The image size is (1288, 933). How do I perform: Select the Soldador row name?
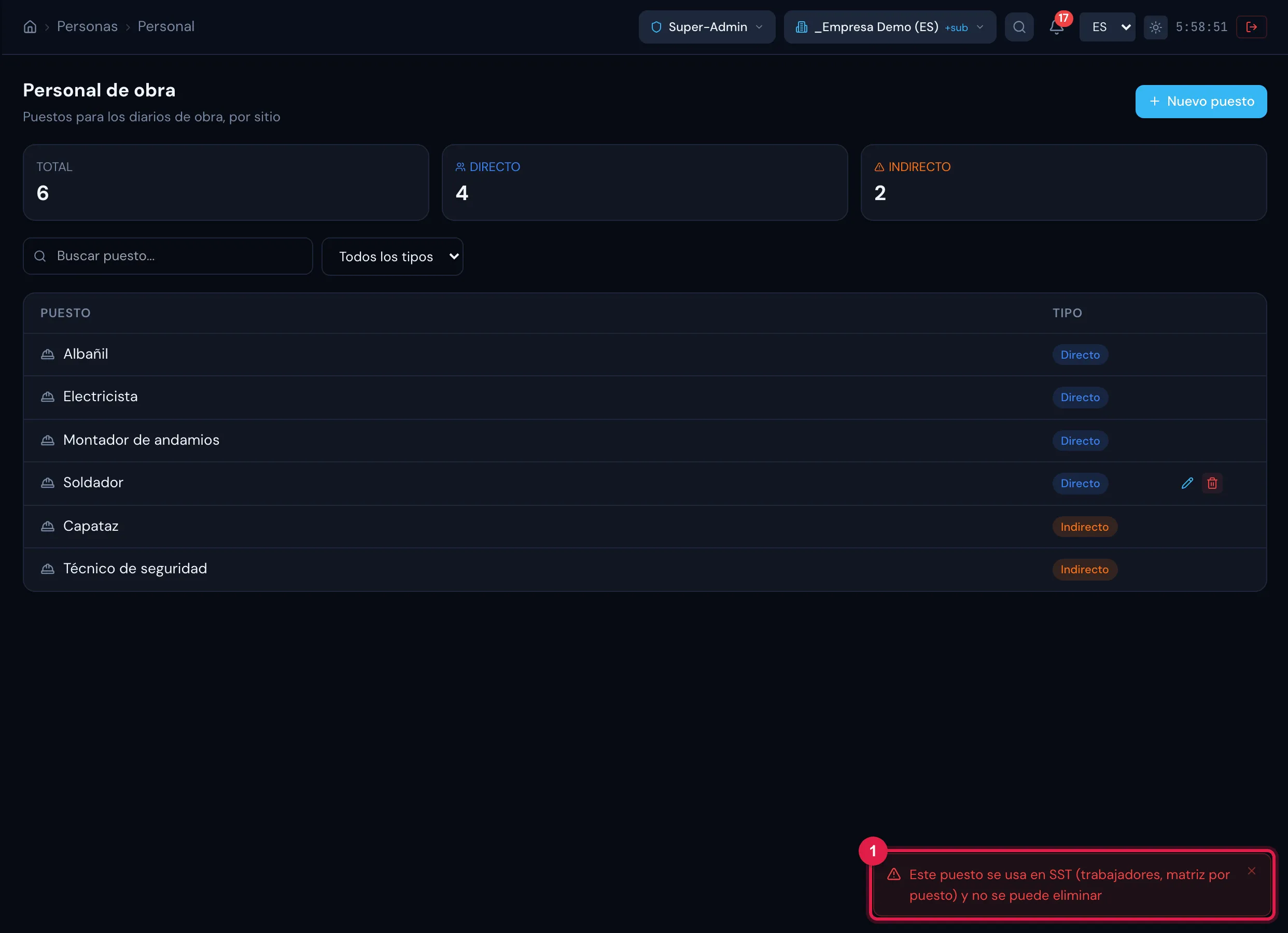click(93, 483)
